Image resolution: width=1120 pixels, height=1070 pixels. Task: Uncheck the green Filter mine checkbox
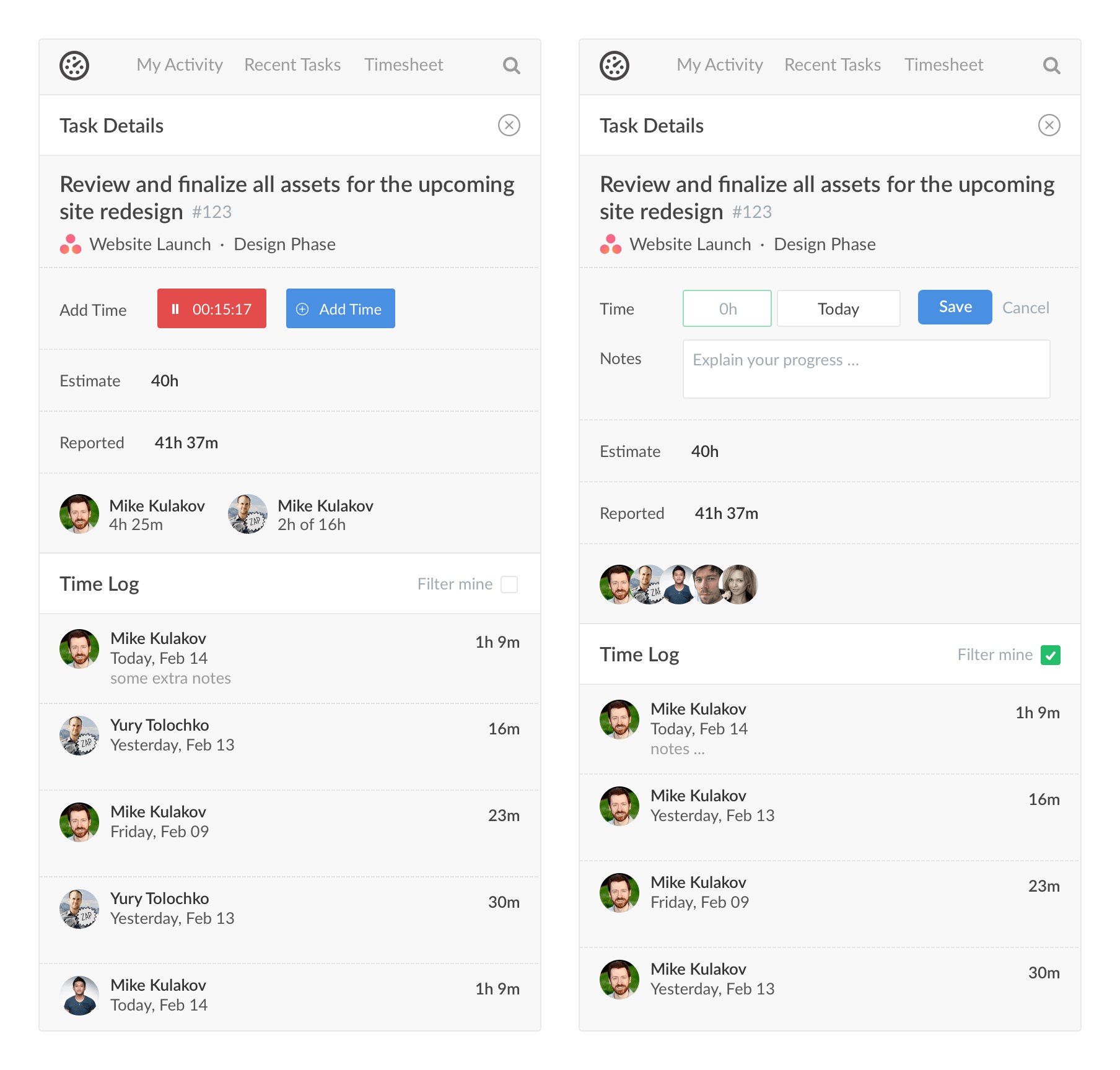click(x=1050, y=655)
